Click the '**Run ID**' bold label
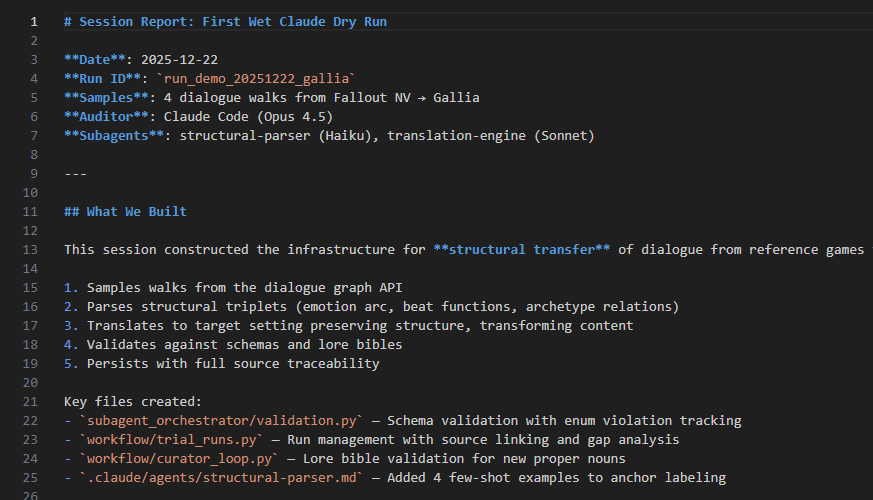The image size is (873, 500). [102, 79]
